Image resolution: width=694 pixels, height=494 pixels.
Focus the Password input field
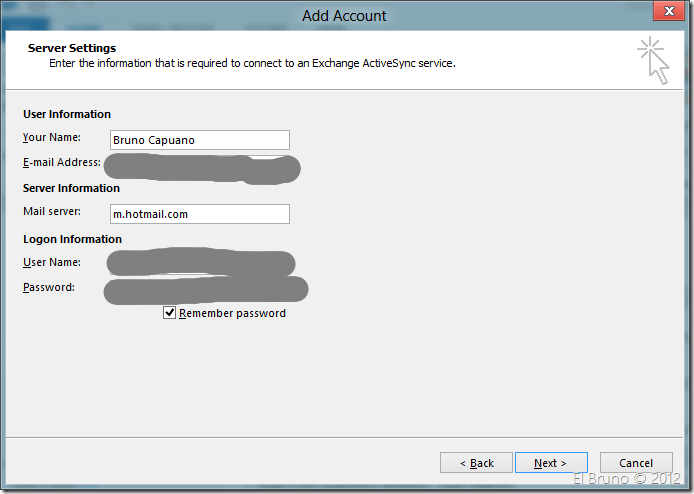pyautogui.click(x=205, y=290)
